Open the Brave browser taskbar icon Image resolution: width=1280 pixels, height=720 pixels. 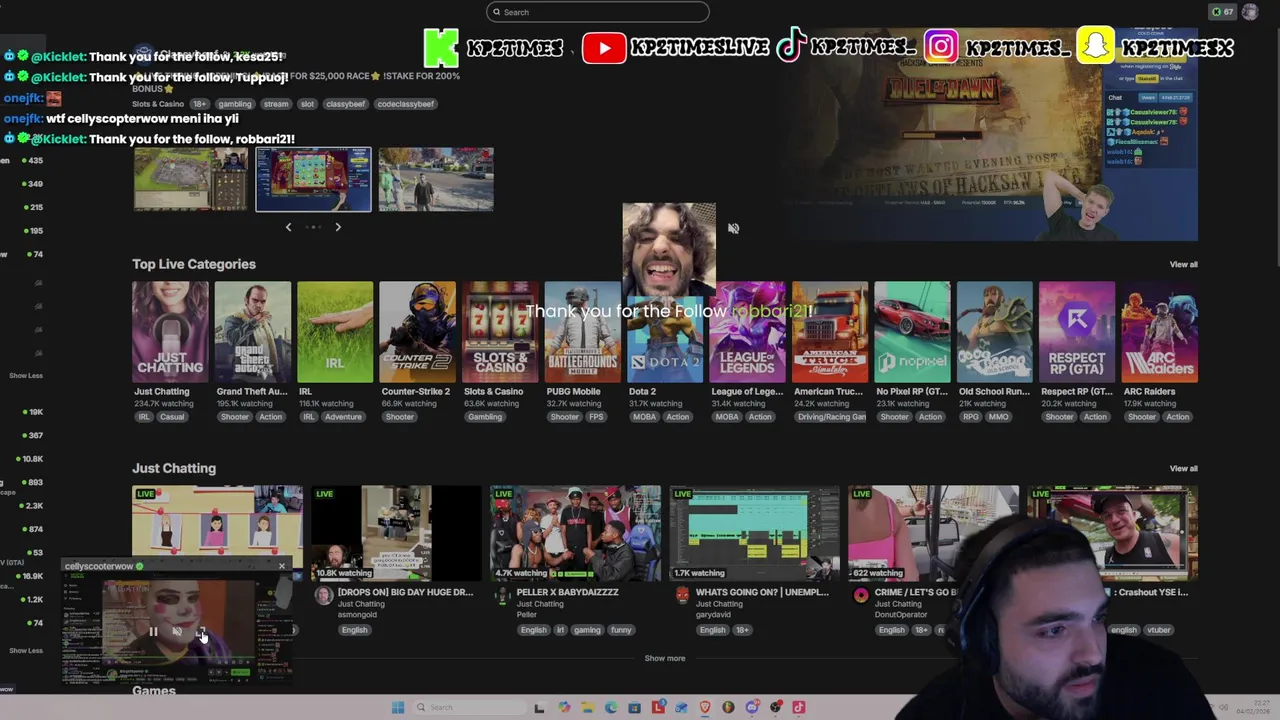[x=705, y=707]
